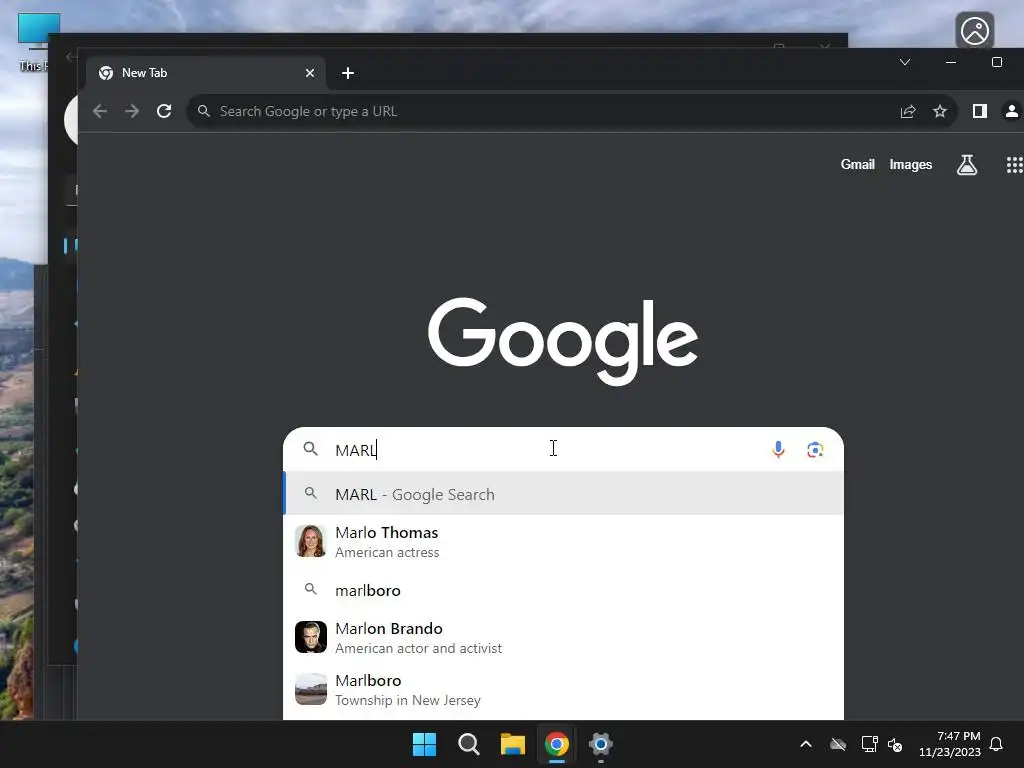Click the magnifier icon in Google search box
Viewport: 1024px width, 768px height.
pyautogui.click(x=311, y=449)
